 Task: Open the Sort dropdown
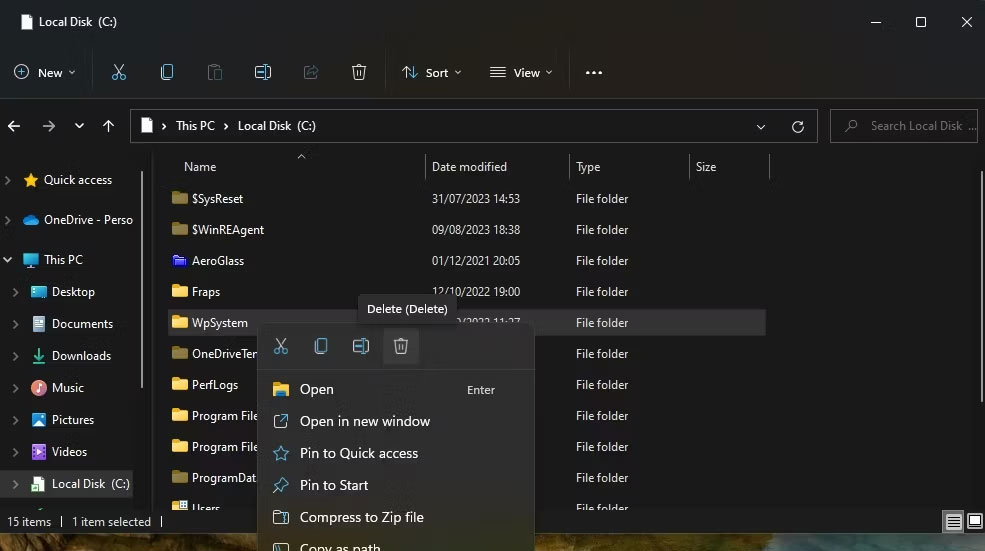(432, 72)
